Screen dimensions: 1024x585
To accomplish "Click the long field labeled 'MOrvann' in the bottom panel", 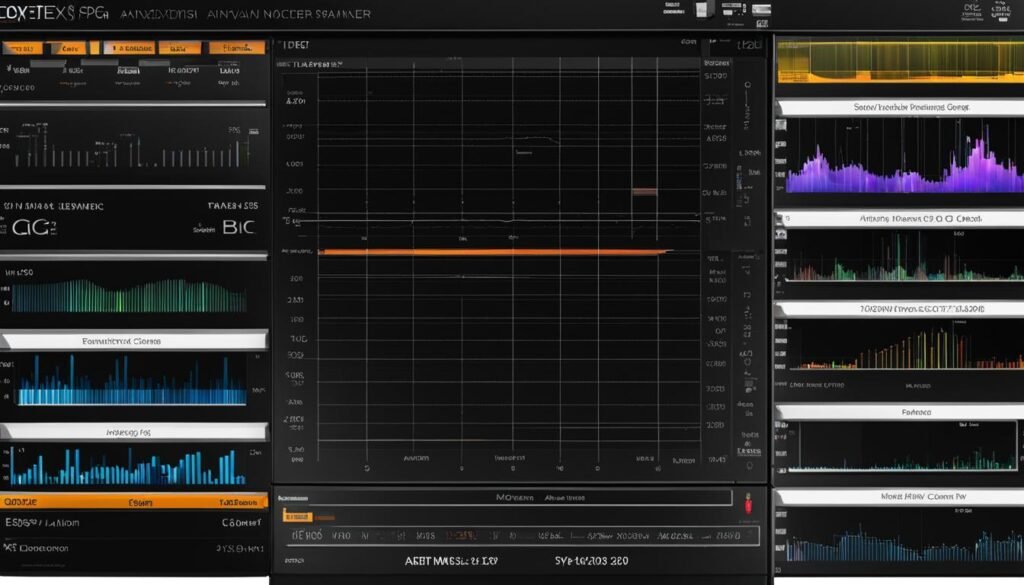I will pyautogui.click(x=505, y=498).
